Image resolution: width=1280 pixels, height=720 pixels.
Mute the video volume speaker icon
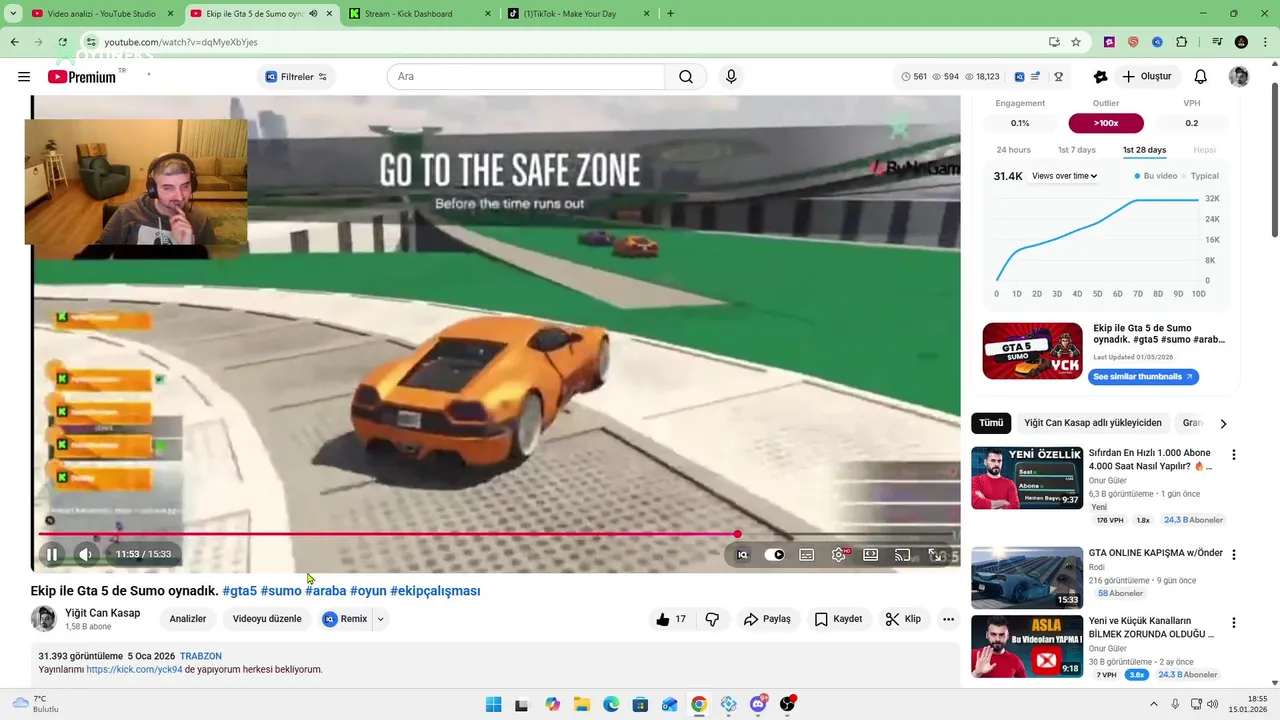point(86,554)
